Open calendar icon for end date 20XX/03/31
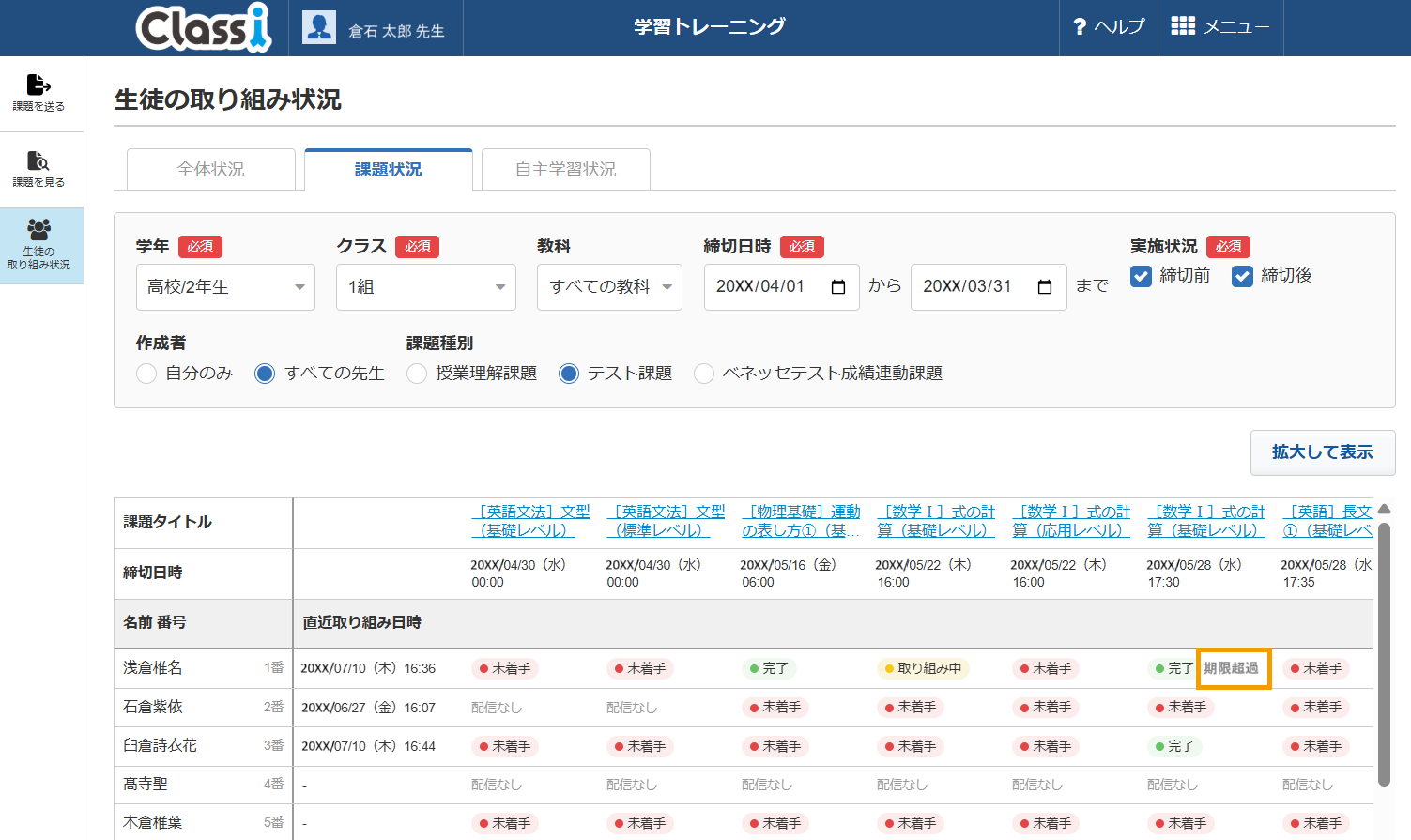This screenshot has height=840, width=1411. [x=1045, y=287]
